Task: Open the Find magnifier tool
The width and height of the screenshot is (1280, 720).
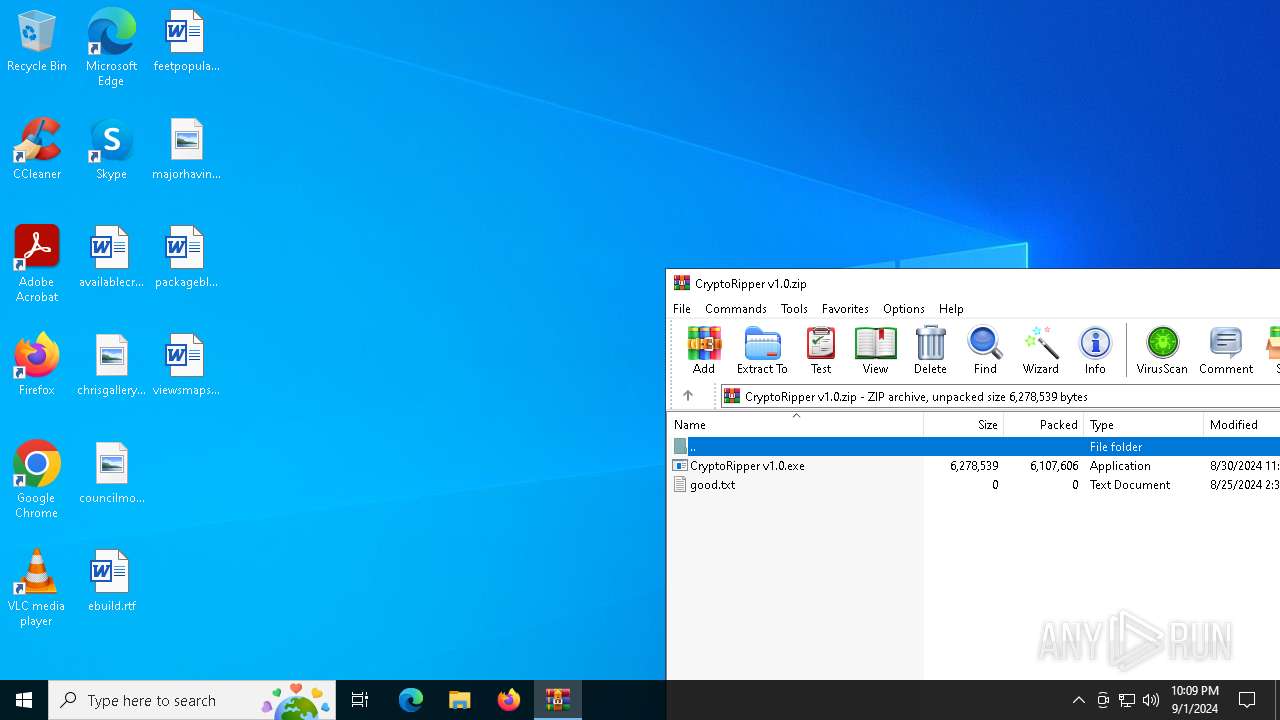Action: (985, 350)
